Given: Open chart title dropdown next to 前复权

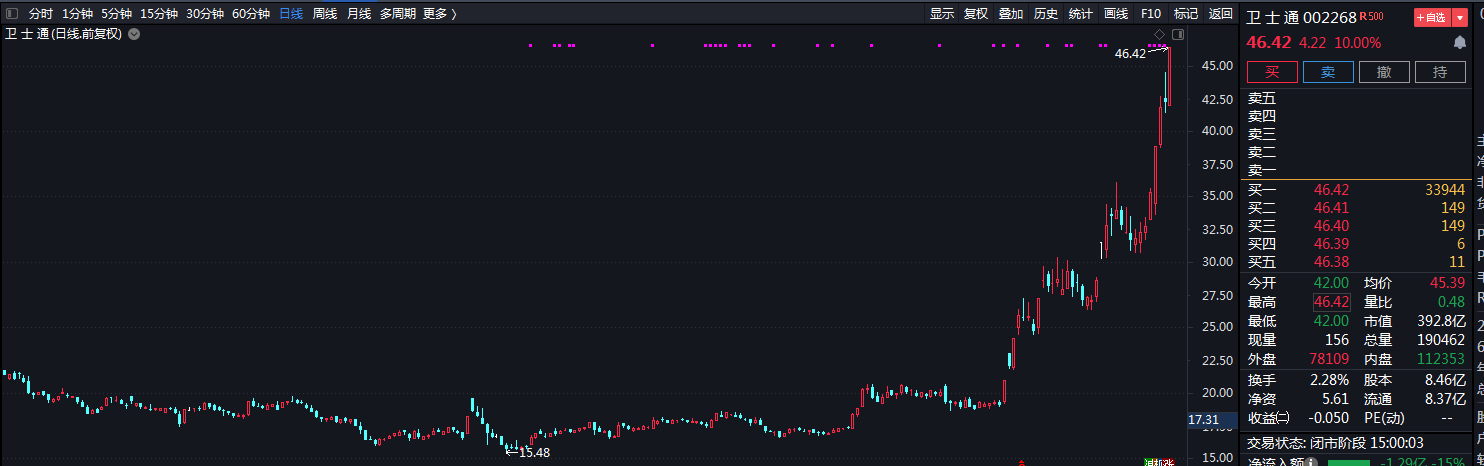Looking at the screenshot, I should coord(134,33).
